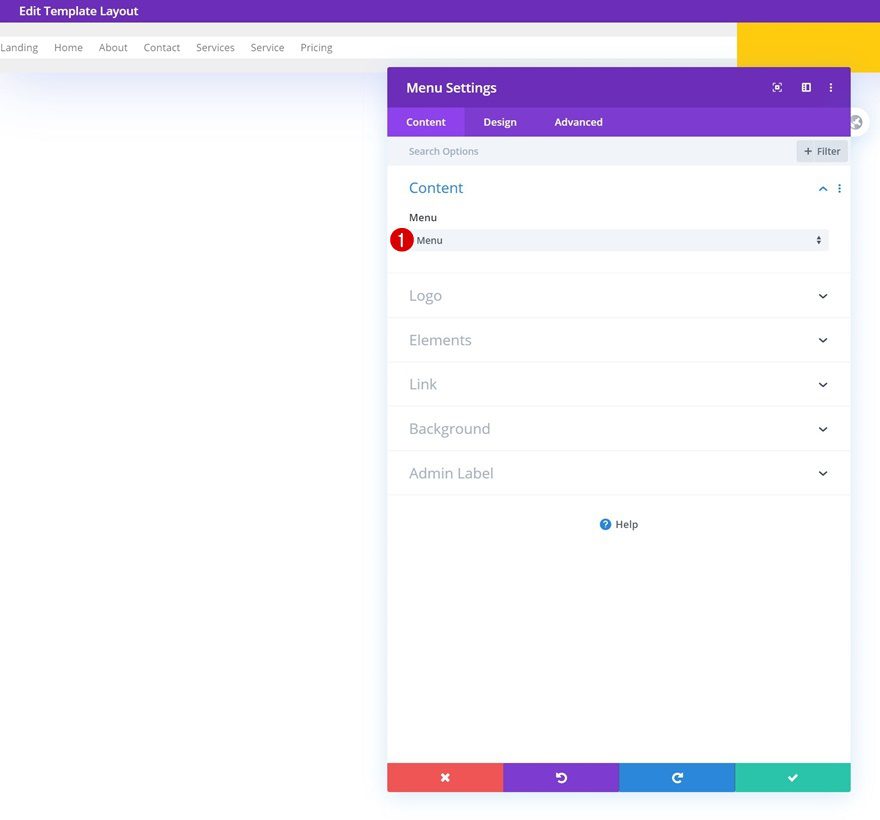The image size is (880, 820).
Task: Click the snap-to-side panel layout icon
Action: point(805,87)
